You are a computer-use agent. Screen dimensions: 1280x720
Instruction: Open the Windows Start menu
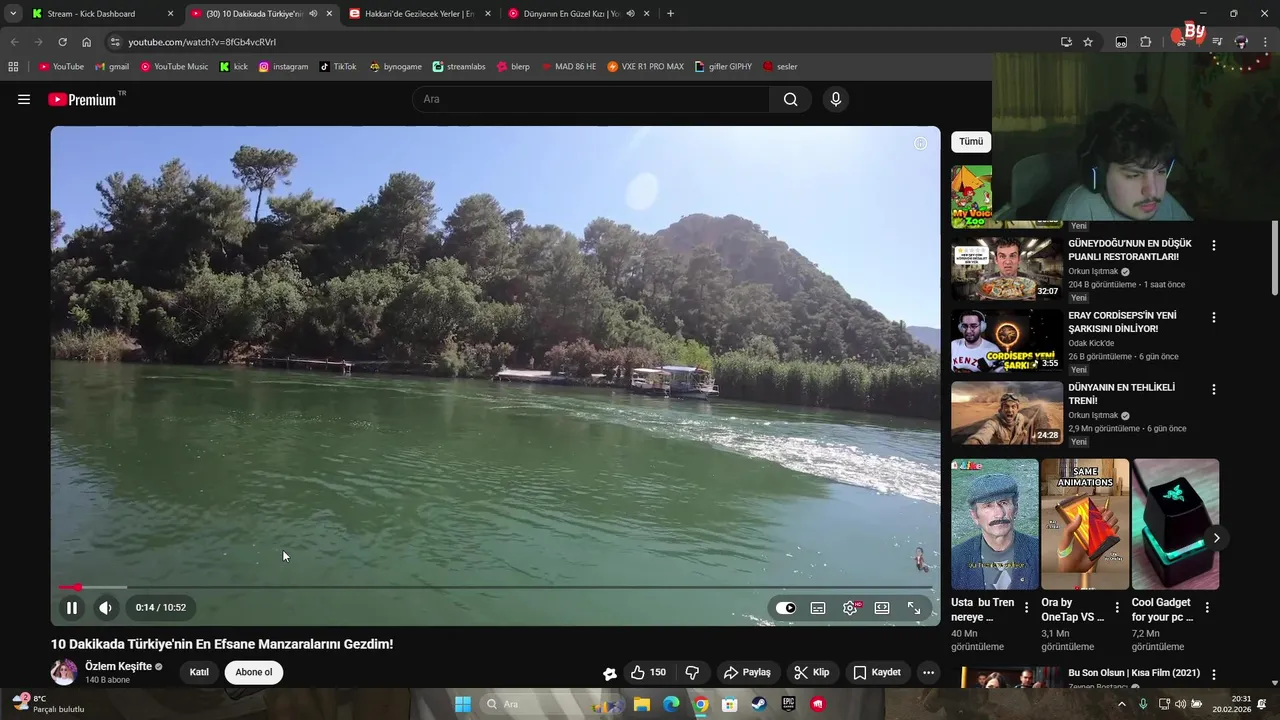463,704
